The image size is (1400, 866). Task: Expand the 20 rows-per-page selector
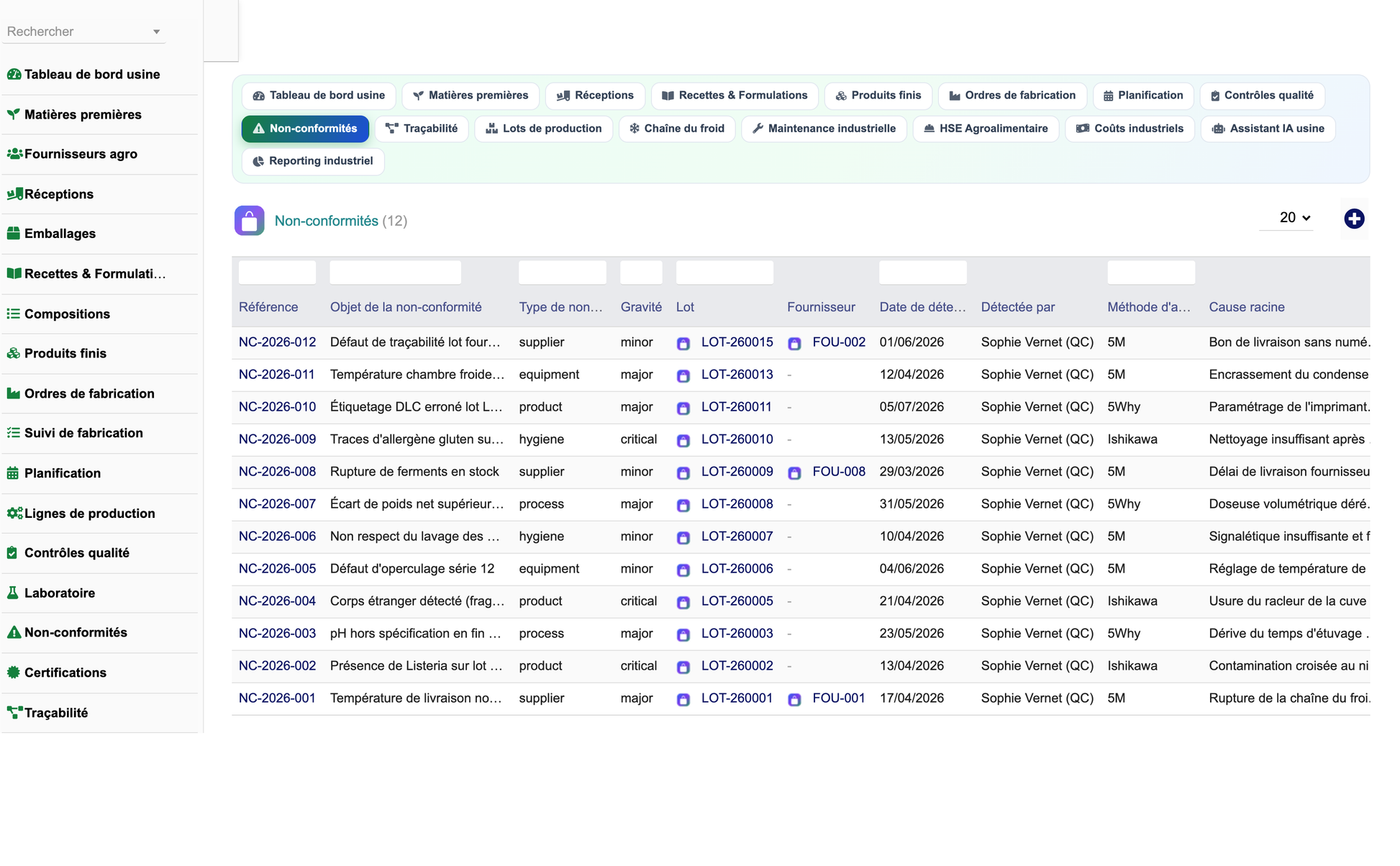tap(1294, 217)
